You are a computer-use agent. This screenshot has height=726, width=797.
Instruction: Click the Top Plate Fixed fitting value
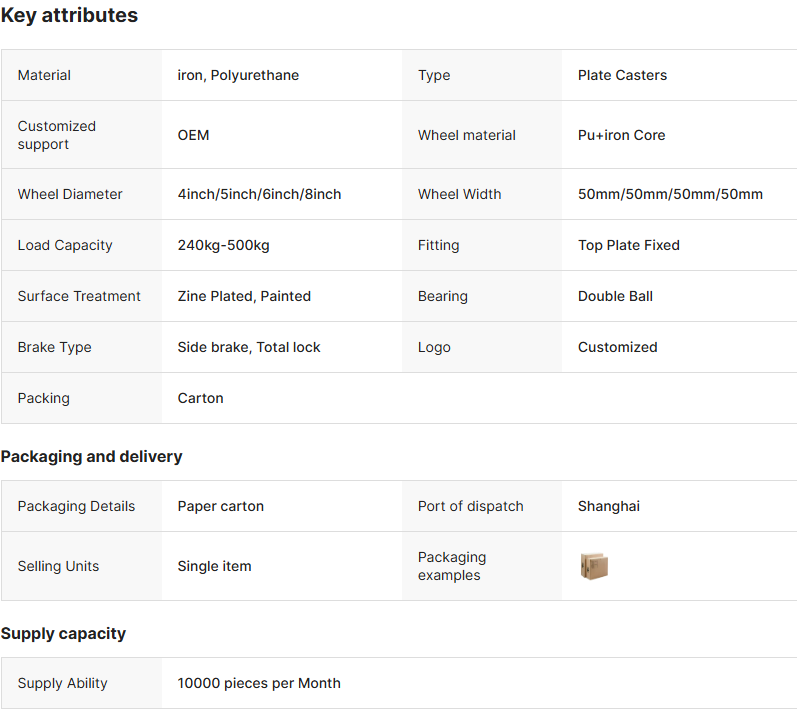click(x=628, y=246)
